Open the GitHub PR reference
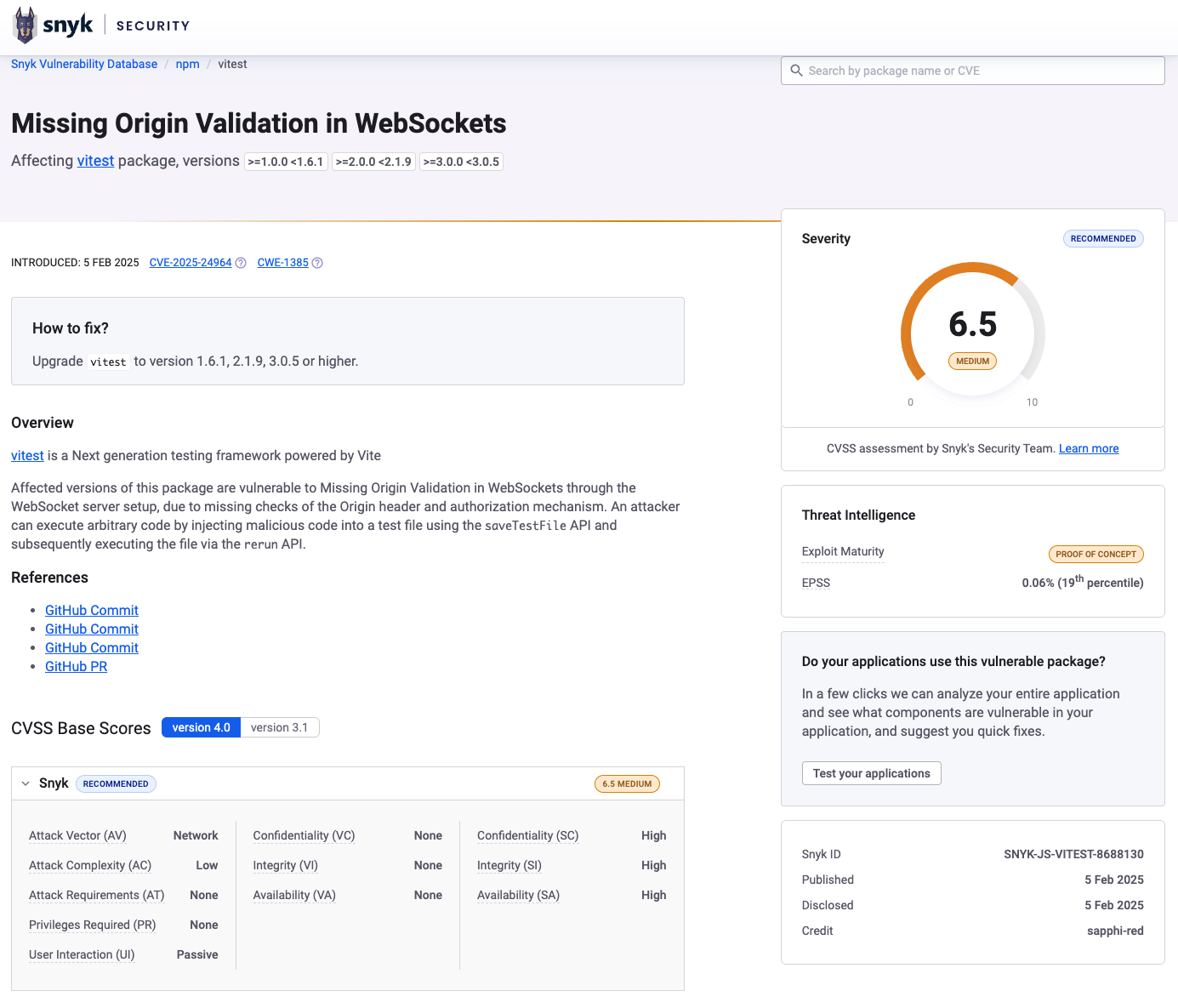 click(x=76, y=667)
